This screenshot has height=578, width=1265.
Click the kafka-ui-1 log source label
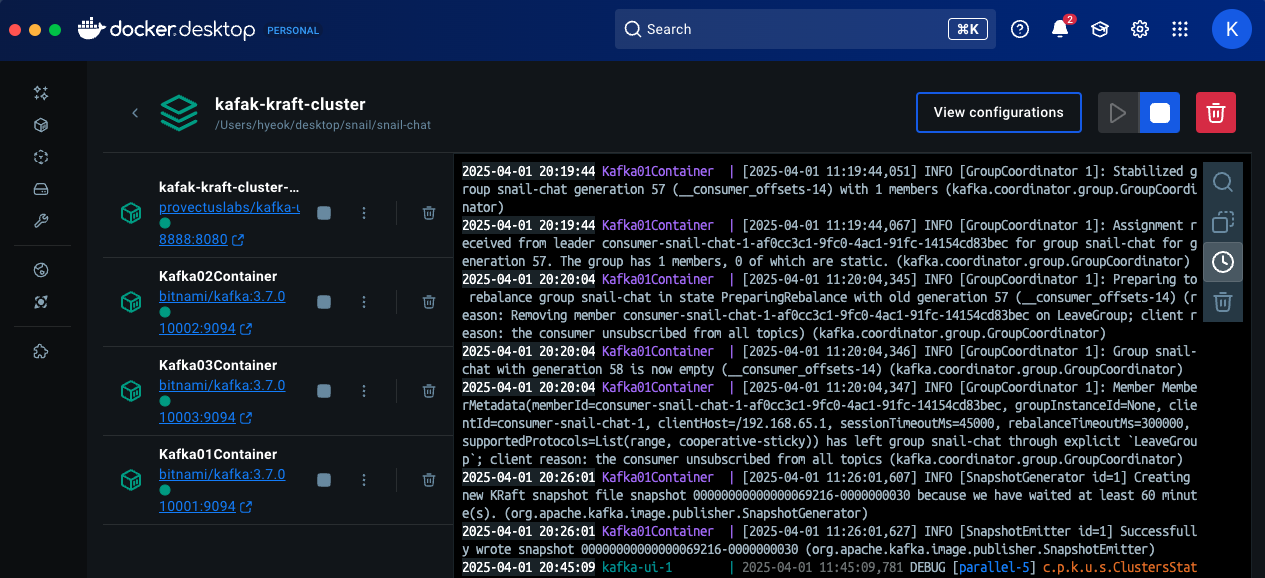pyautogui.click(x=637, y=568)
